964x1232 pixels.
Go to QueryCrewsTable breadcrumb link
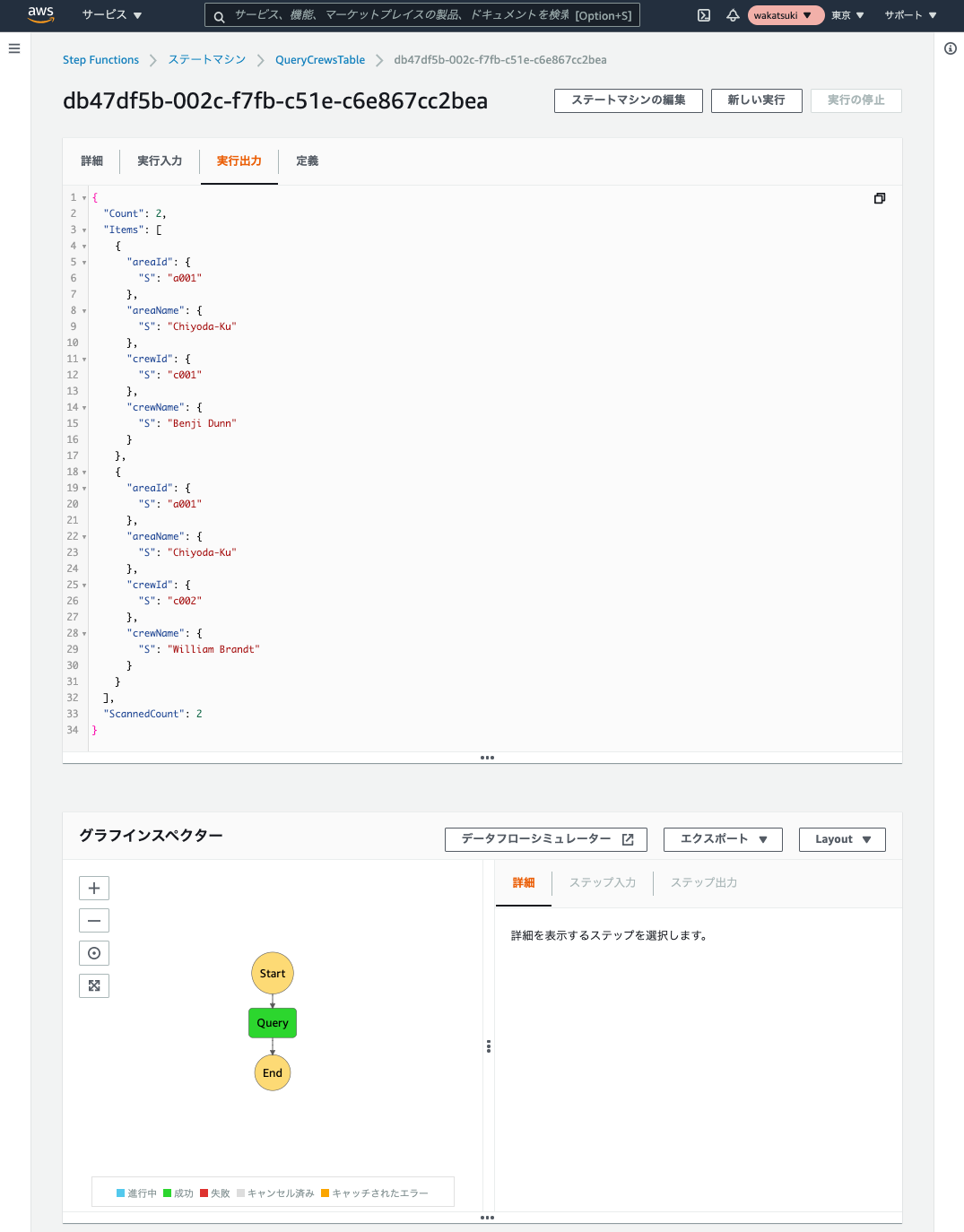pos(320,60)
